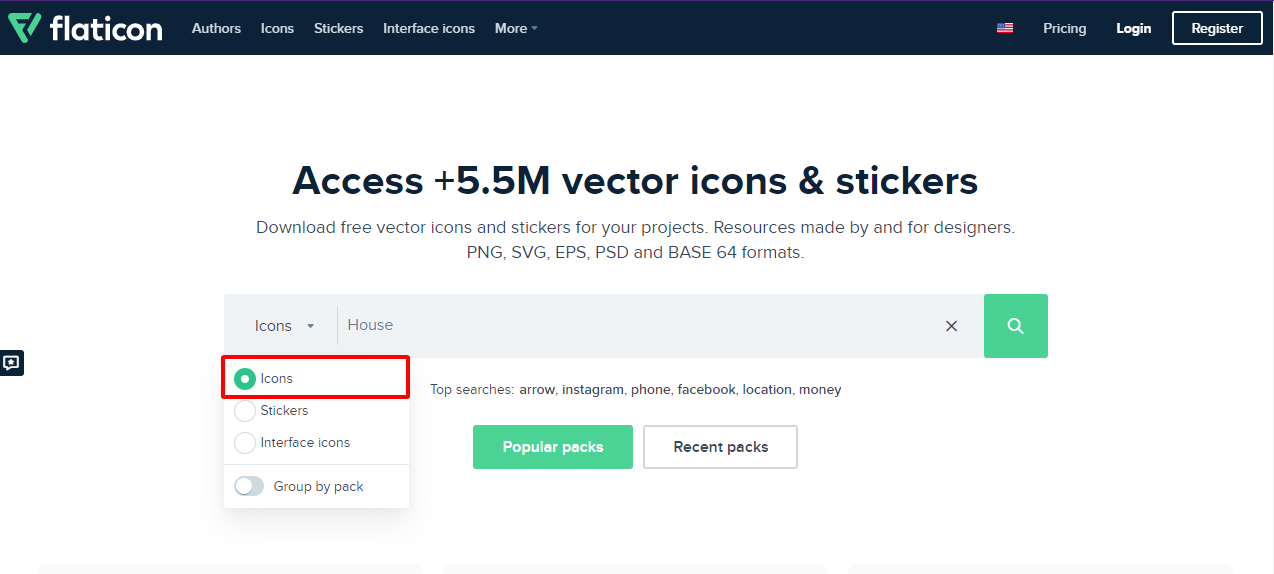1274x574 pixels.
Task: Collapse the Icons search type dropdown
Action: (x=285, y=326)
